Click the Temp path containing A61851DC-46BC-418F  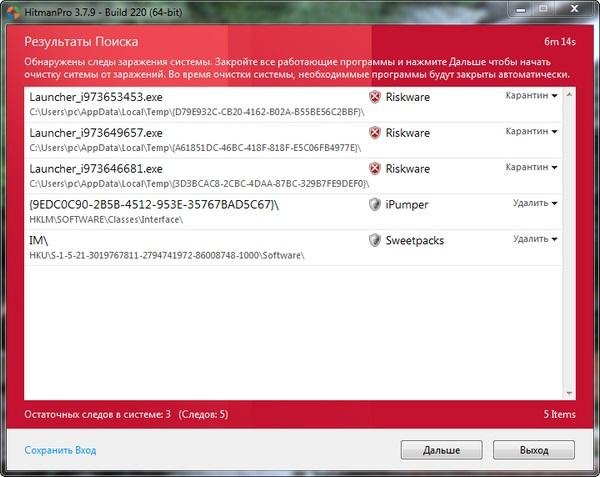[x=195, y=148]
